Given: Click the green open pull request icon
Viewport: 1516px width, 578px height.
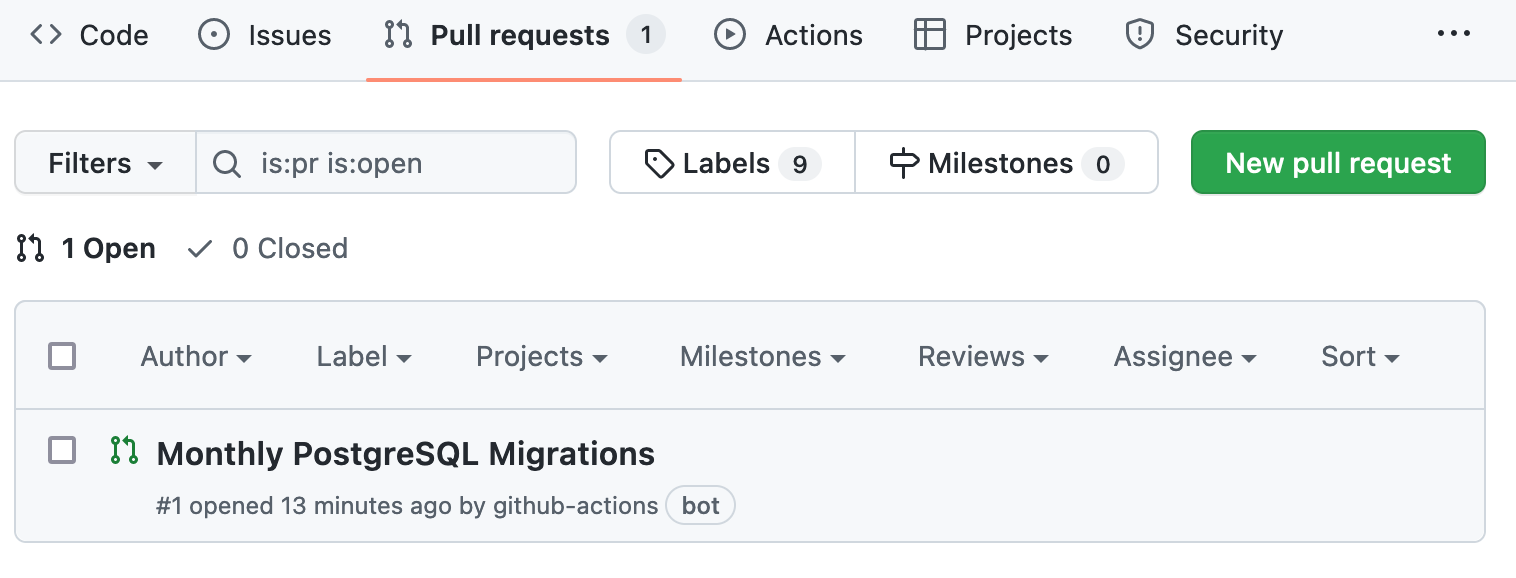Looking at the screenshot, I should coord(124,451).
